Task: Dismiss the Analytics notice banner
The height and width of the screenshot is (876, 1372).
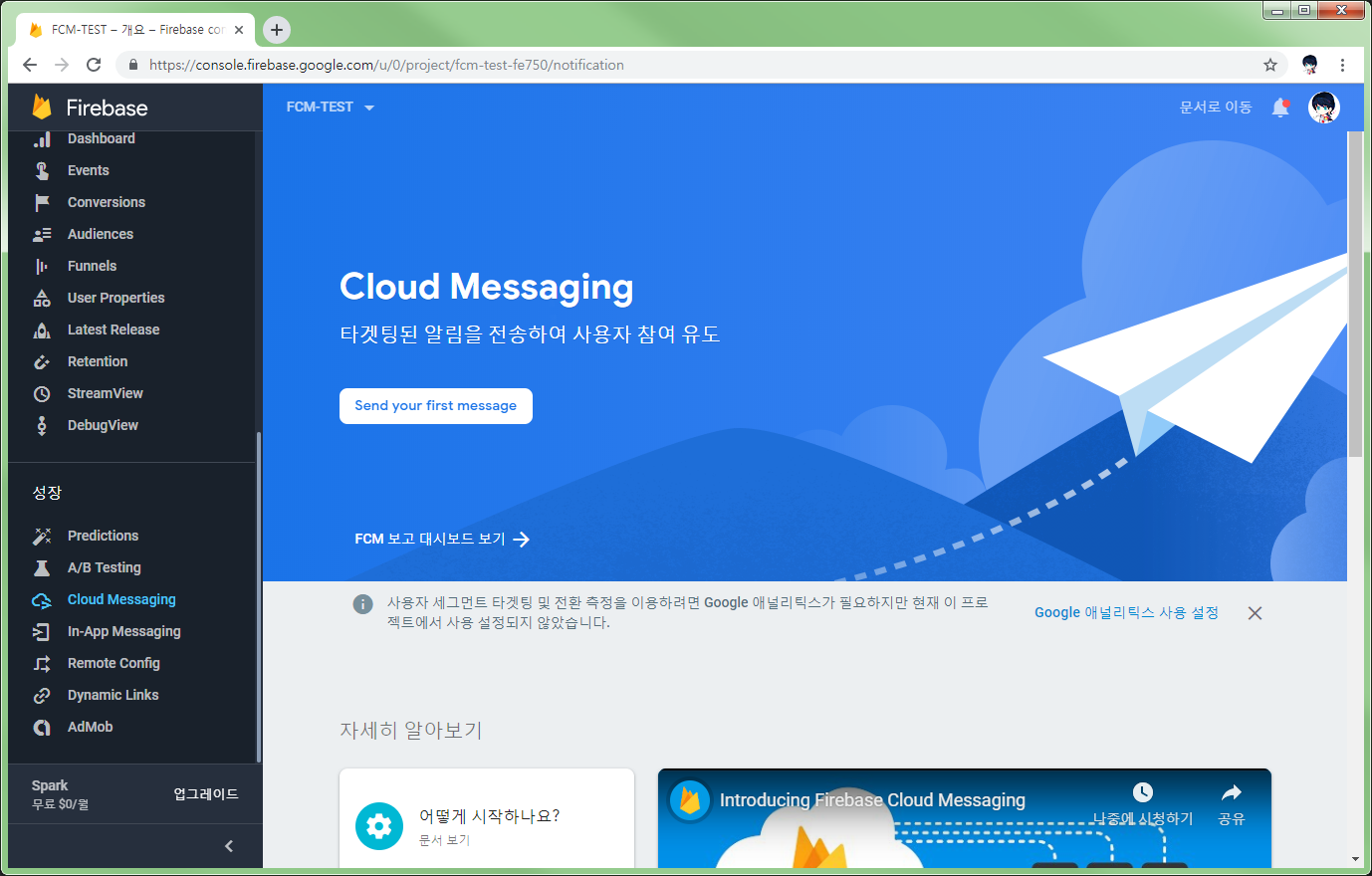Action: point(1256,613)
